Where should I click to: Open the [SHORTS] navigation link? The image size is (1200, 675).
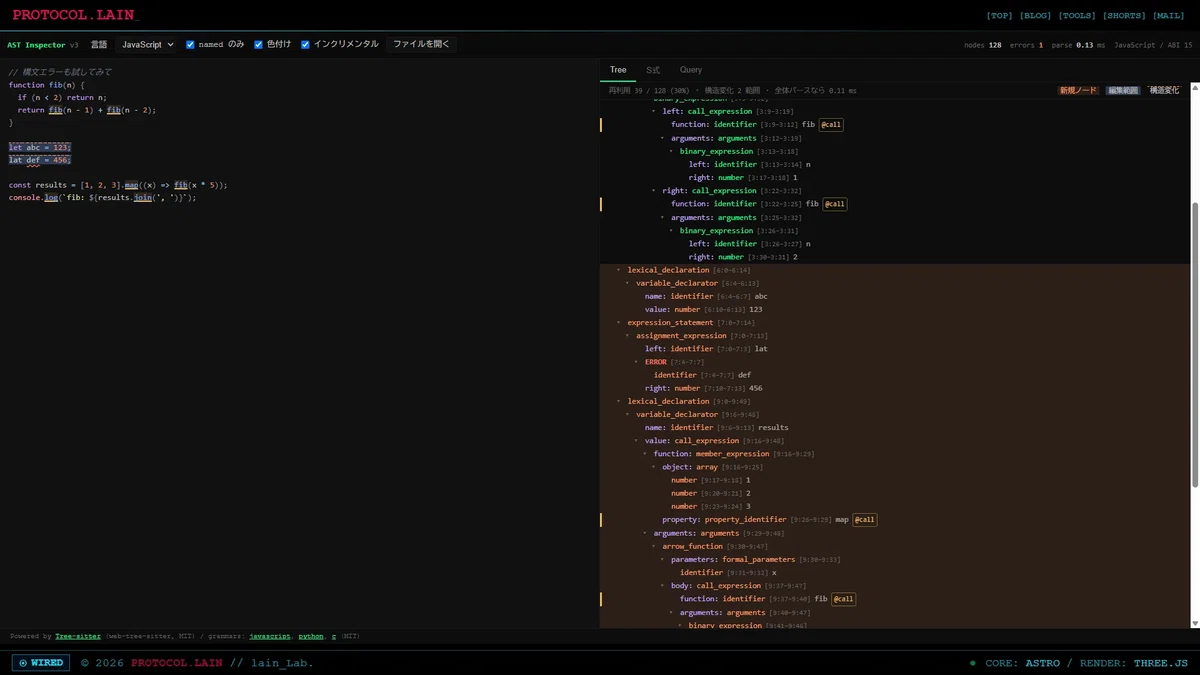point(1124,16)
